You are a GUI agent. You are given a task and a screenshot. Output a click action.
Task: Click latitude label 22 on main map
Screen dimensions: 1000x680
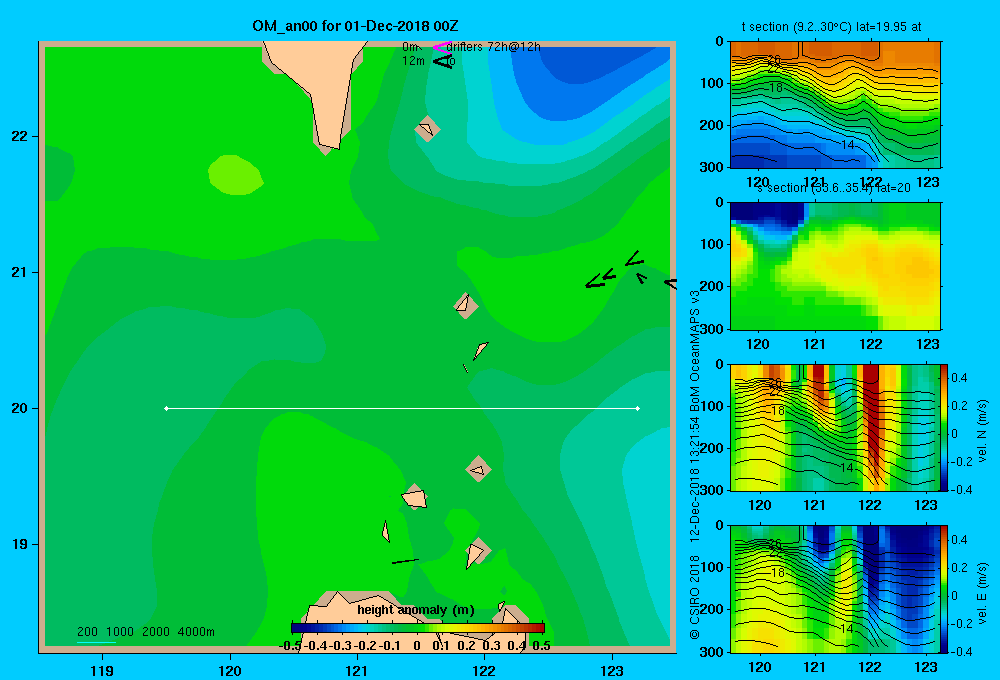tap(20, 137)
